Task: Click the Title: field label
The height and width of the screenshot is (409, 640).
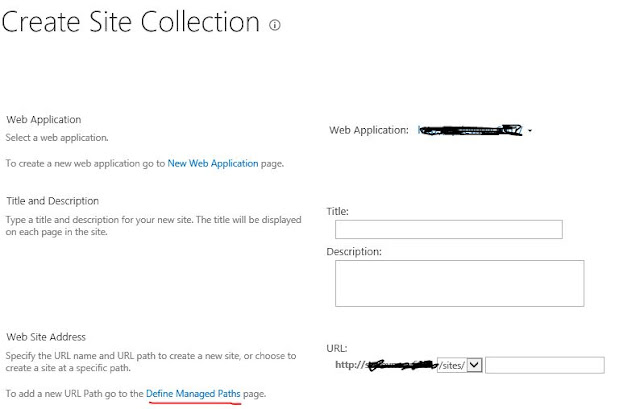Action: pos(338,211)
